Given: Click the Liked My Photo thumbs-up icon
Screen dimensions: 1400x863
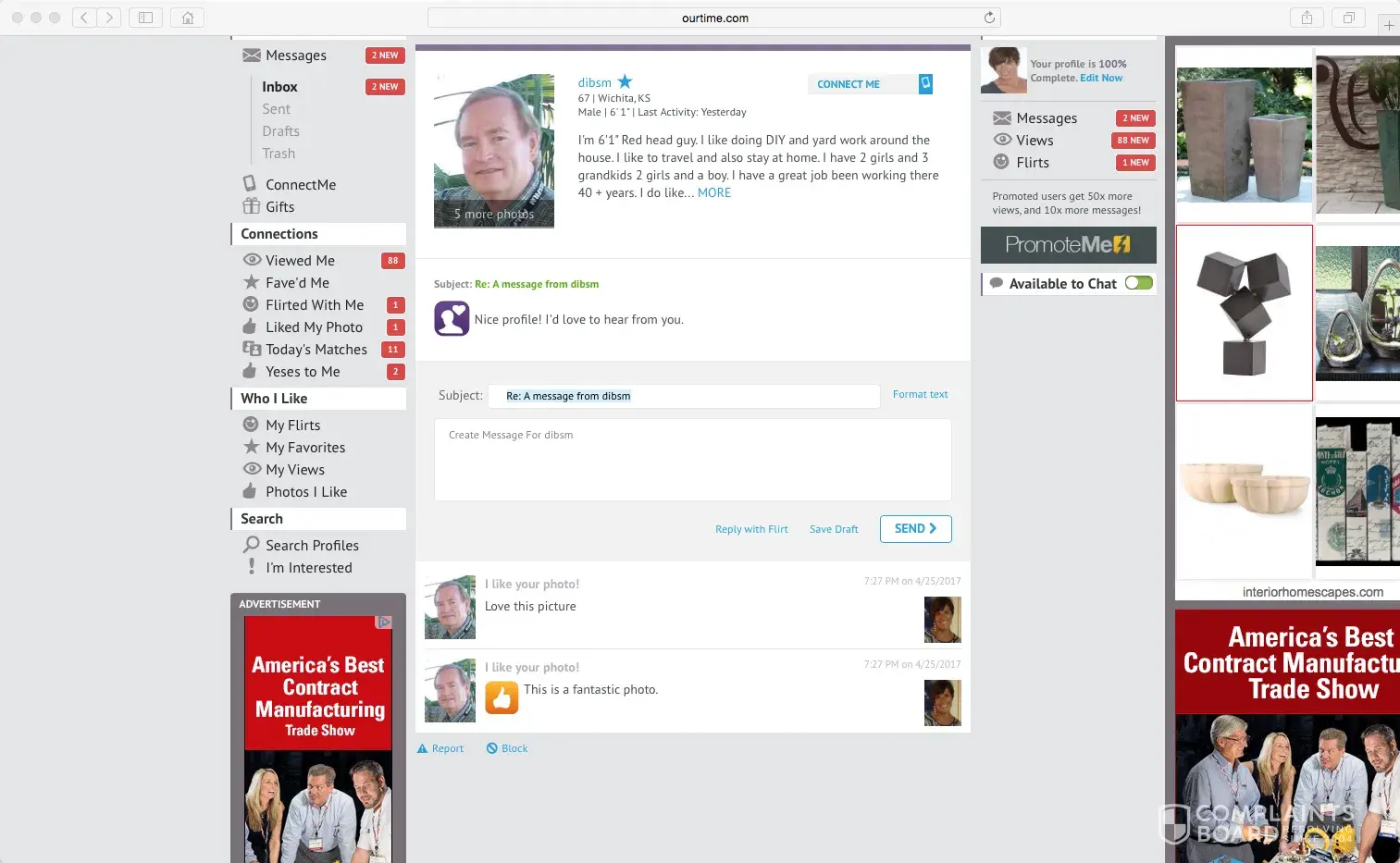Looking at the screenshot, I should (x=250, y=327).
